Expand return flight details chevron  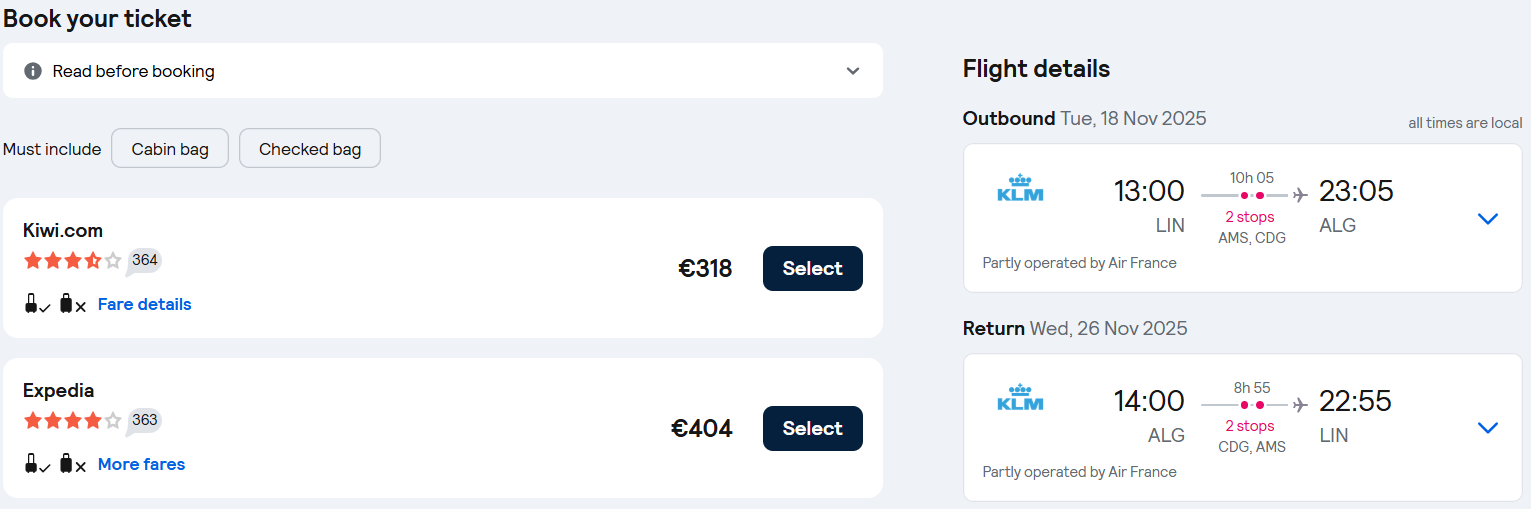point(1488,428)
